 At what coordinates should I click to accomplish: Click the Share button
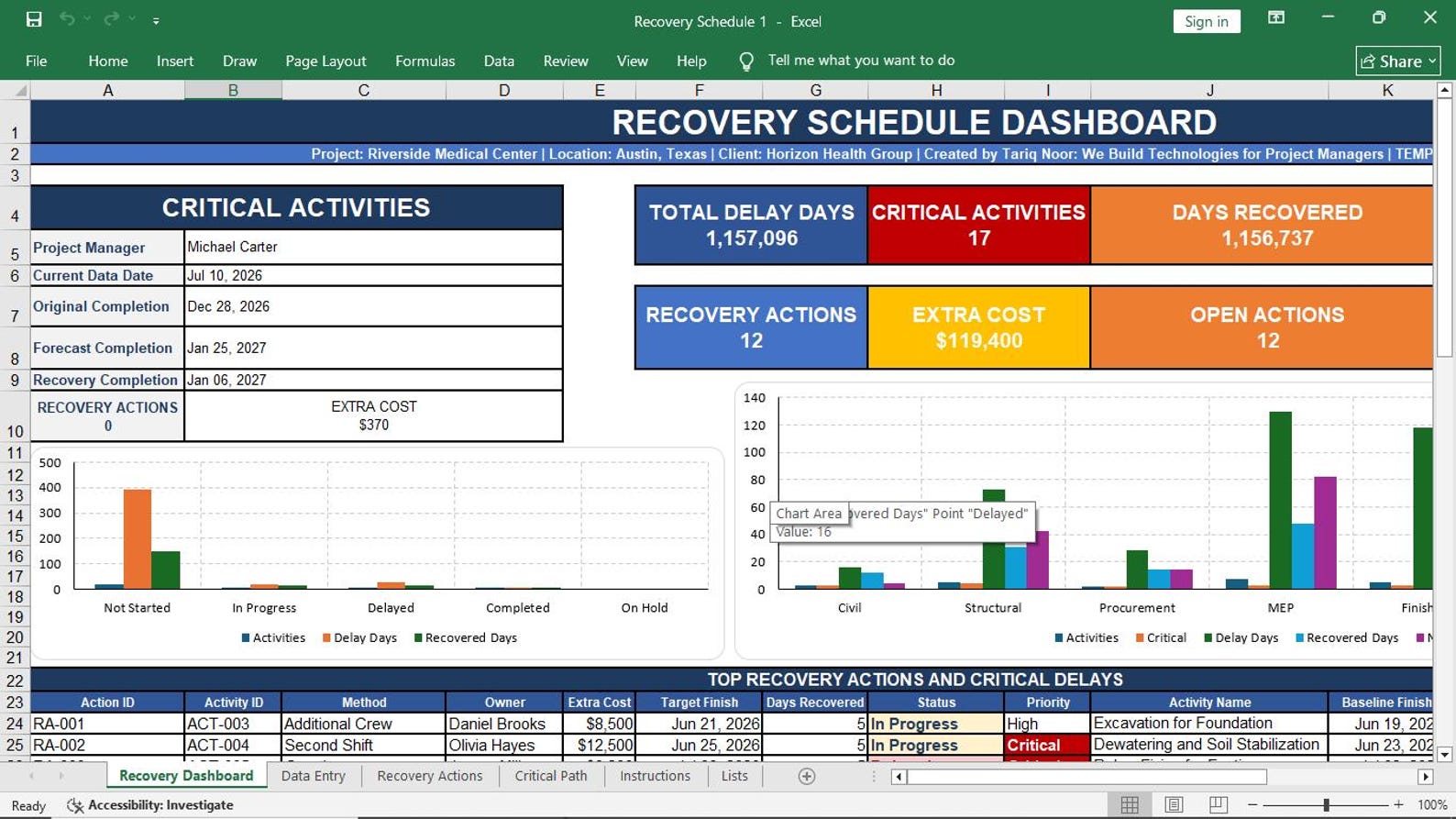(x=1397, y=61)
